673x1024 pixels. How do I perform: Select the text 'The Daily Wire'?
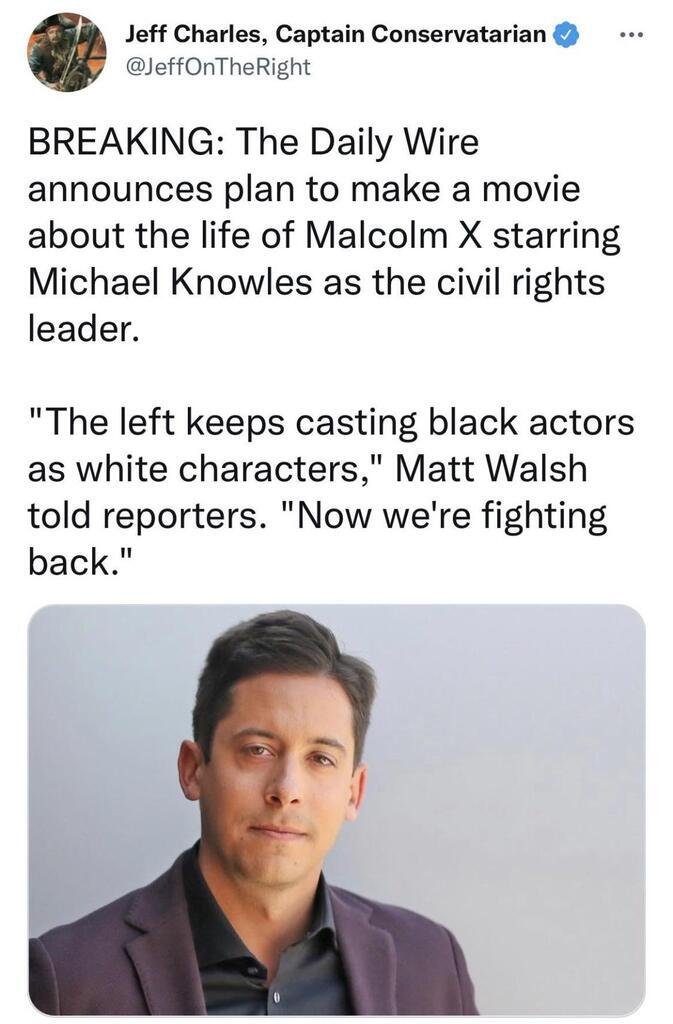(x=358, y=142)
